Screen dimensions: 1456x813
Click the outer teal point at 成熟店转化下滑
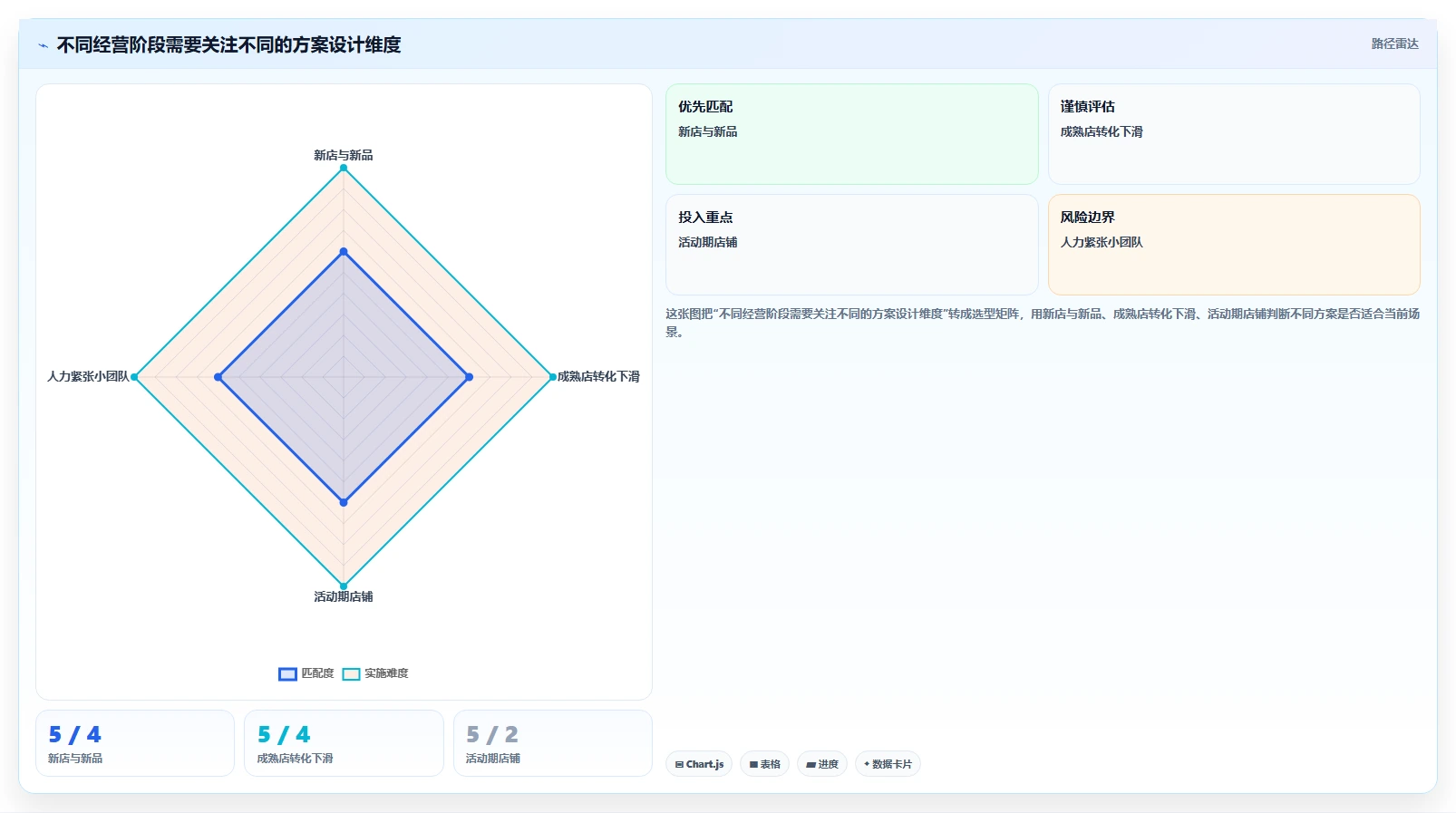coord(553,377)
